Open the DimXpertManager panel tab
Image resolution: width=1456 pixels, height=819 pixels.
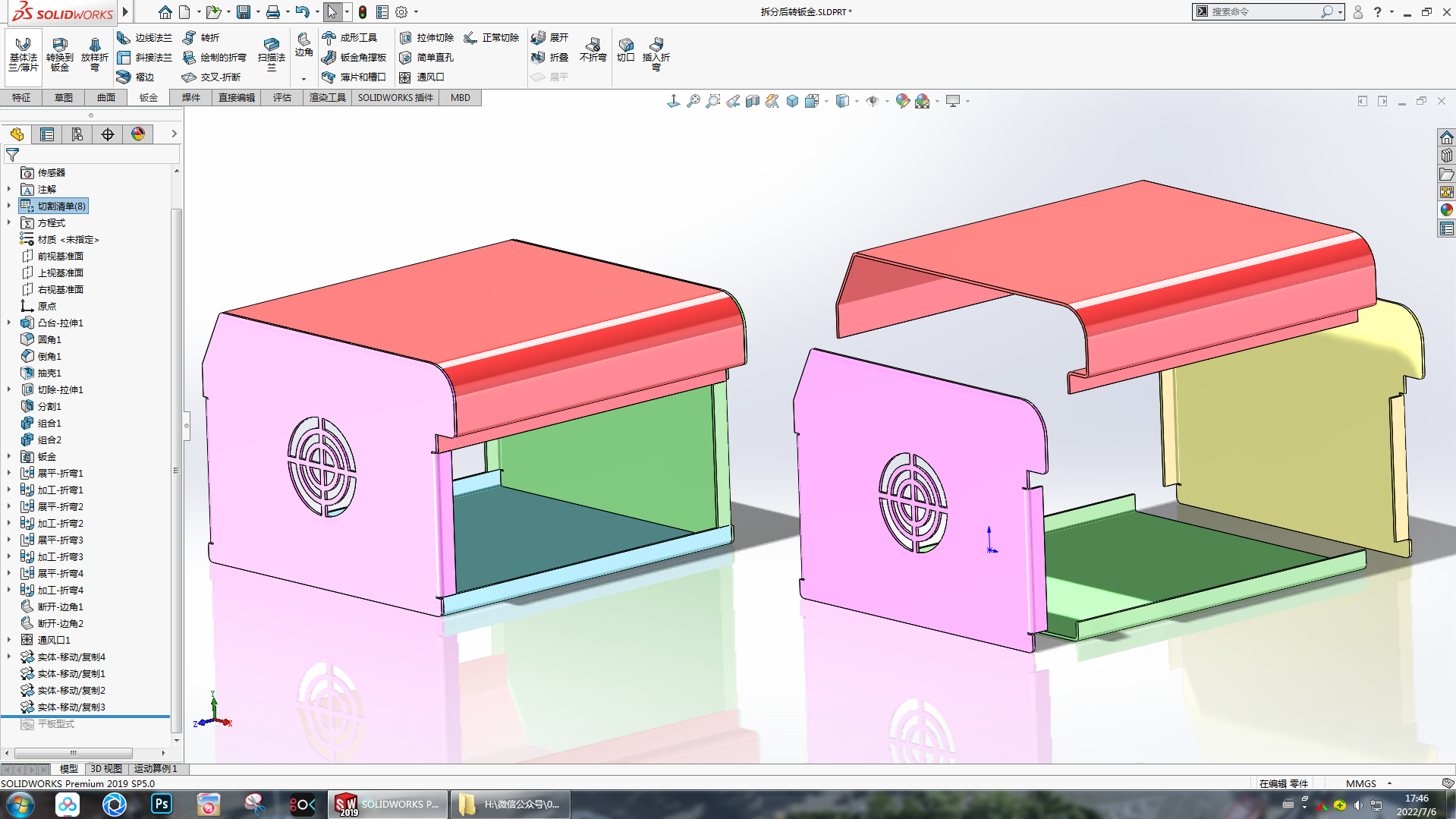point(108,134)
